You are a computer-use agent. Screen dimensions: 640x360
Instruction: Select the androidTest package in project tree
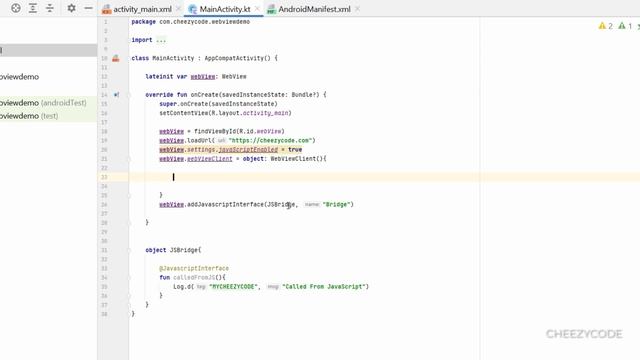[44, 103]
